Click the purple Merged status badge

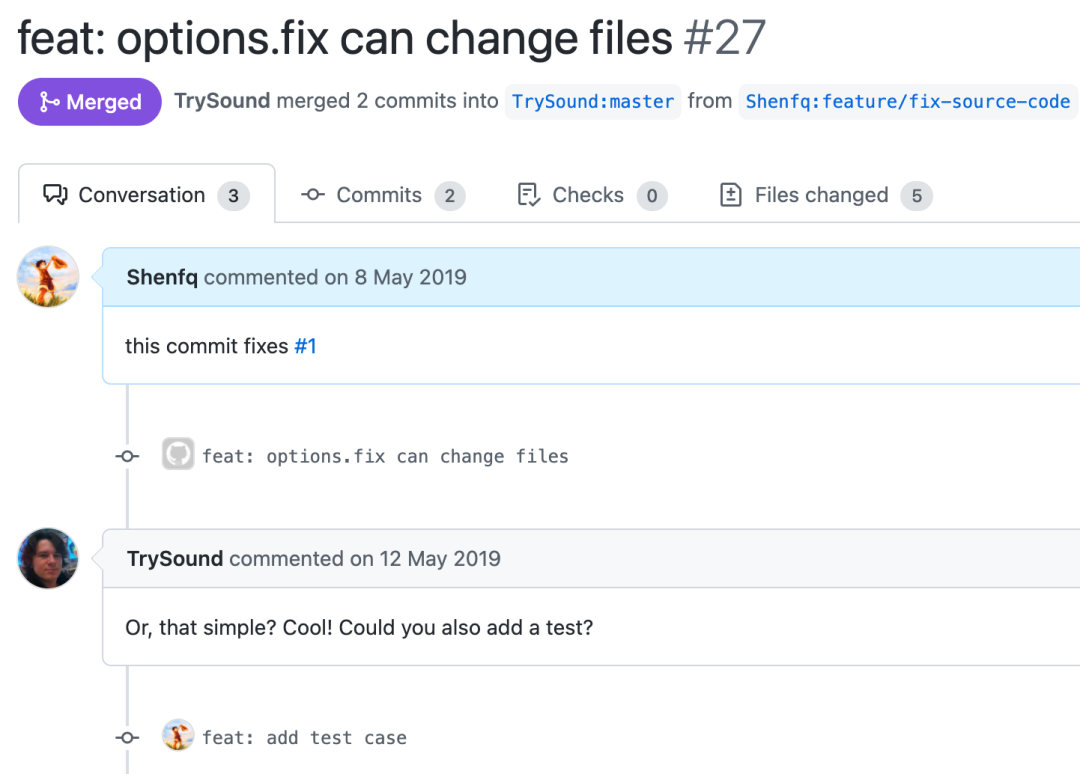pyautogui.click(x=90, y=102)
